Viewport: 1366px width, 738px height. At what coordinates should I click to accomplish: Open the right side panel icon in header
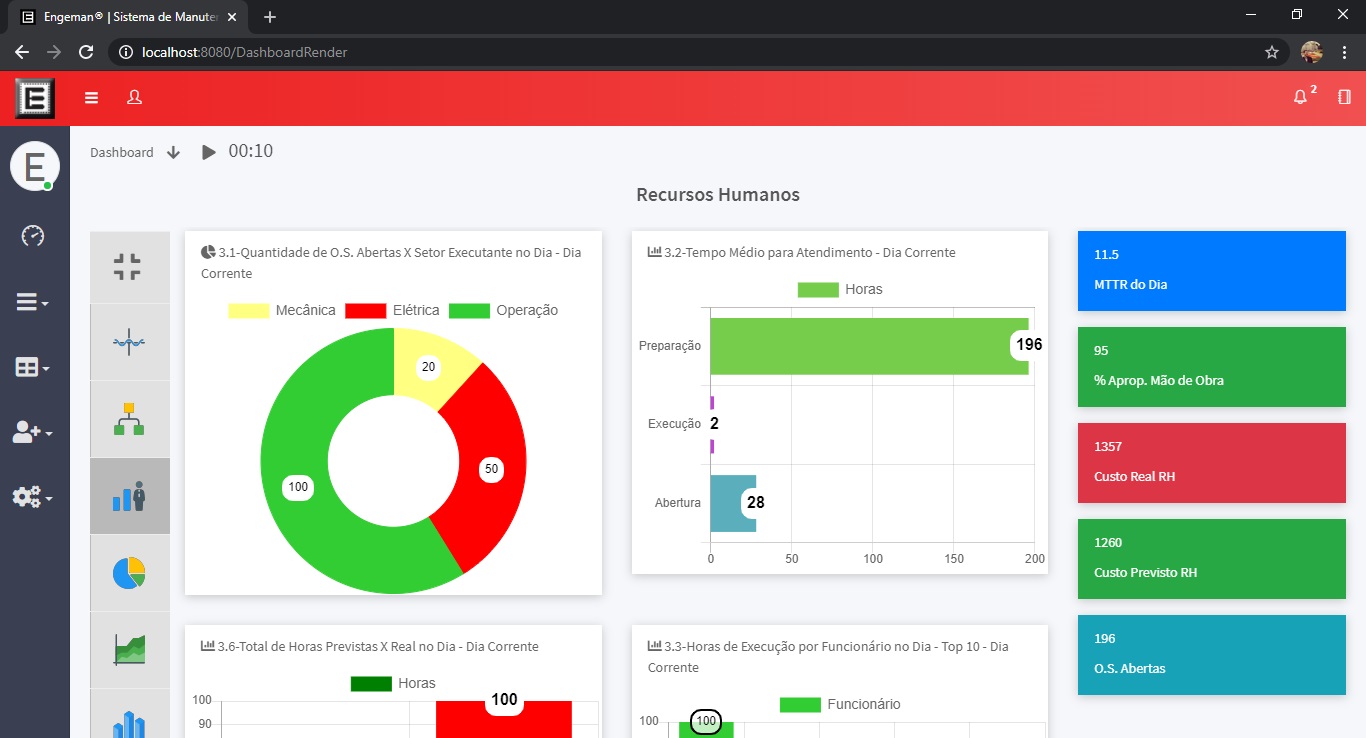pos(1345,97)
